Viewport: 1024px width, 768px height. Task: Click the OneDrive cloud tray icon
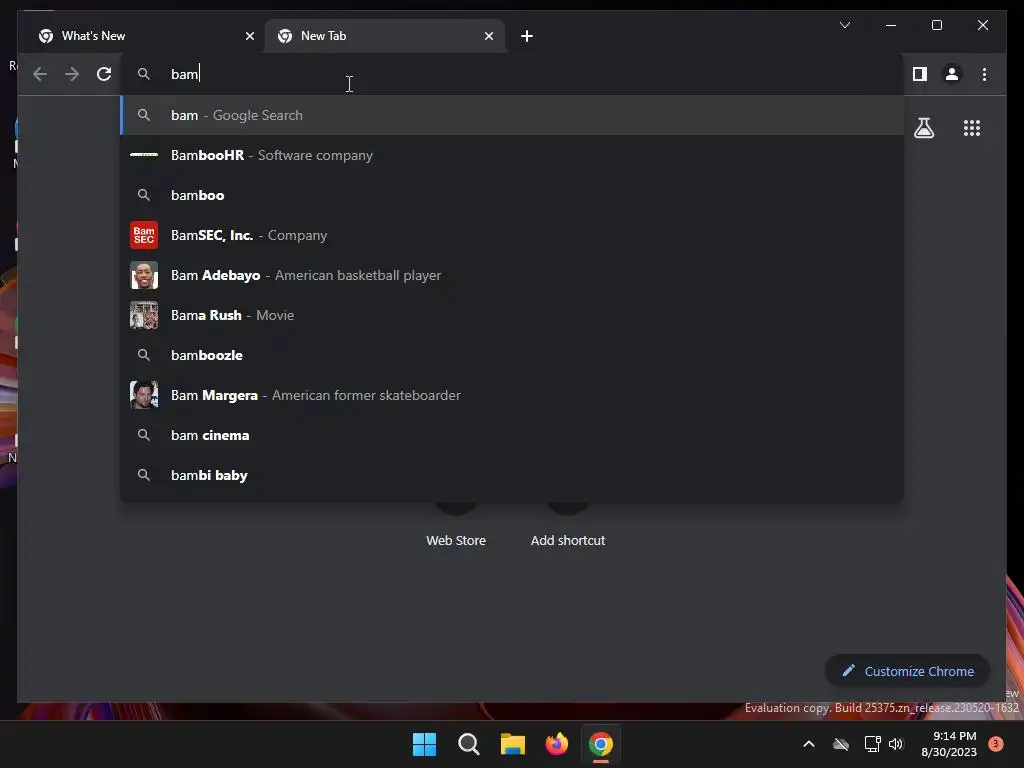click(841, 744)
